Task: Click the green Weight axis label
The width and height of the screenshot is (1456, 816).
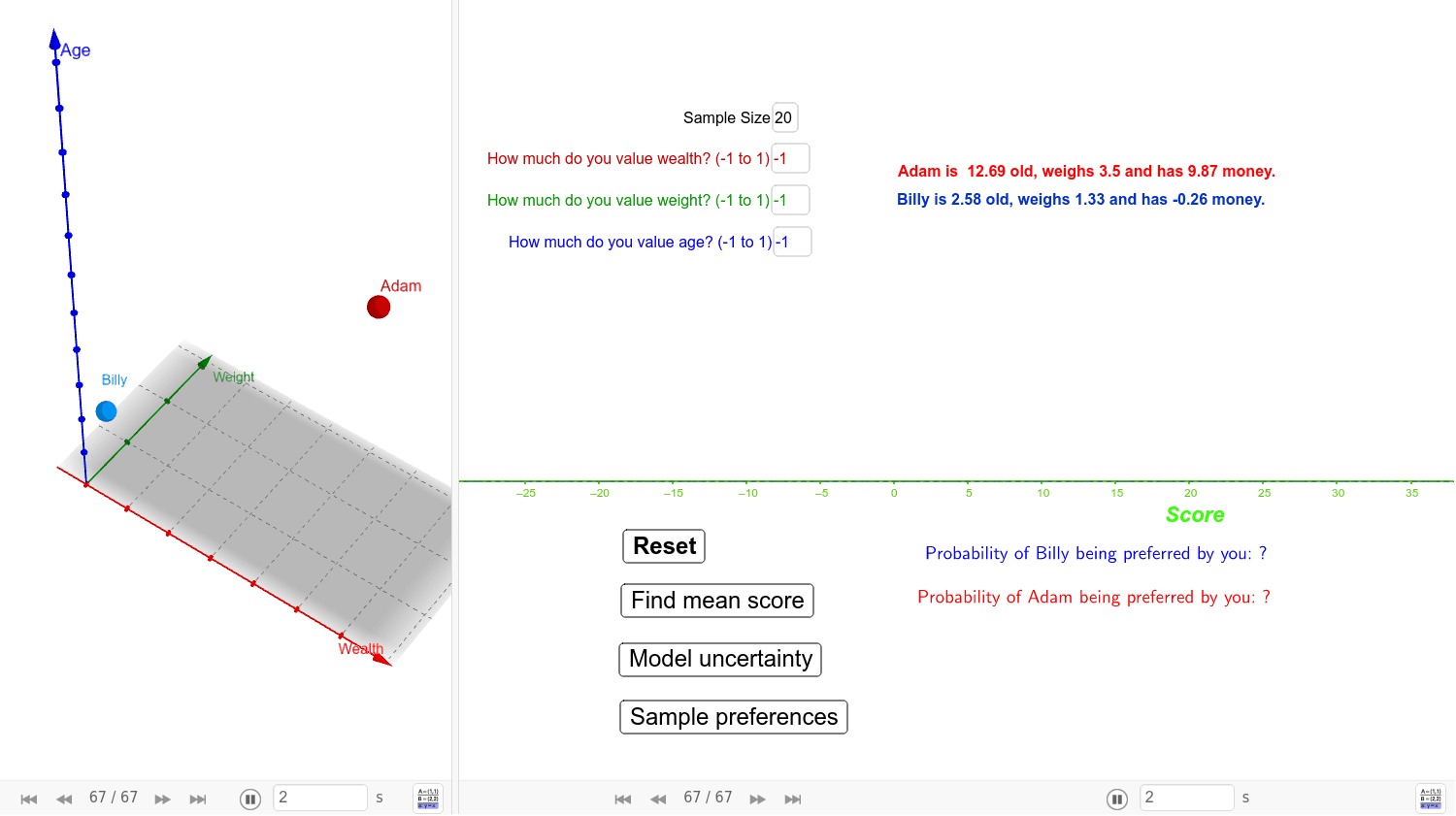Action: click(x=234, y=376)
